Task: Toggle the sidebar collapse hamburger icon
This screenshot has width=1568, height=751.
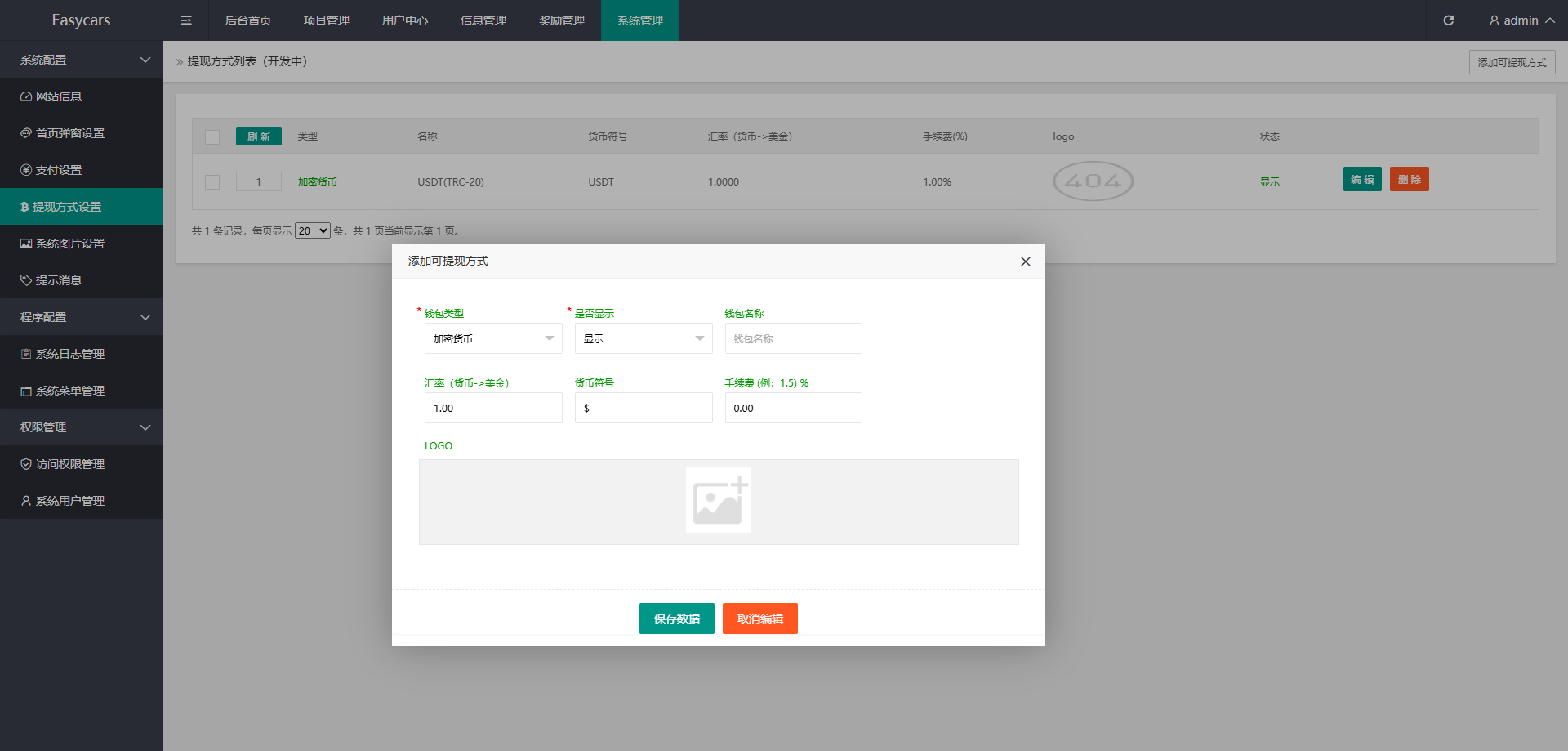Action: 186,20
